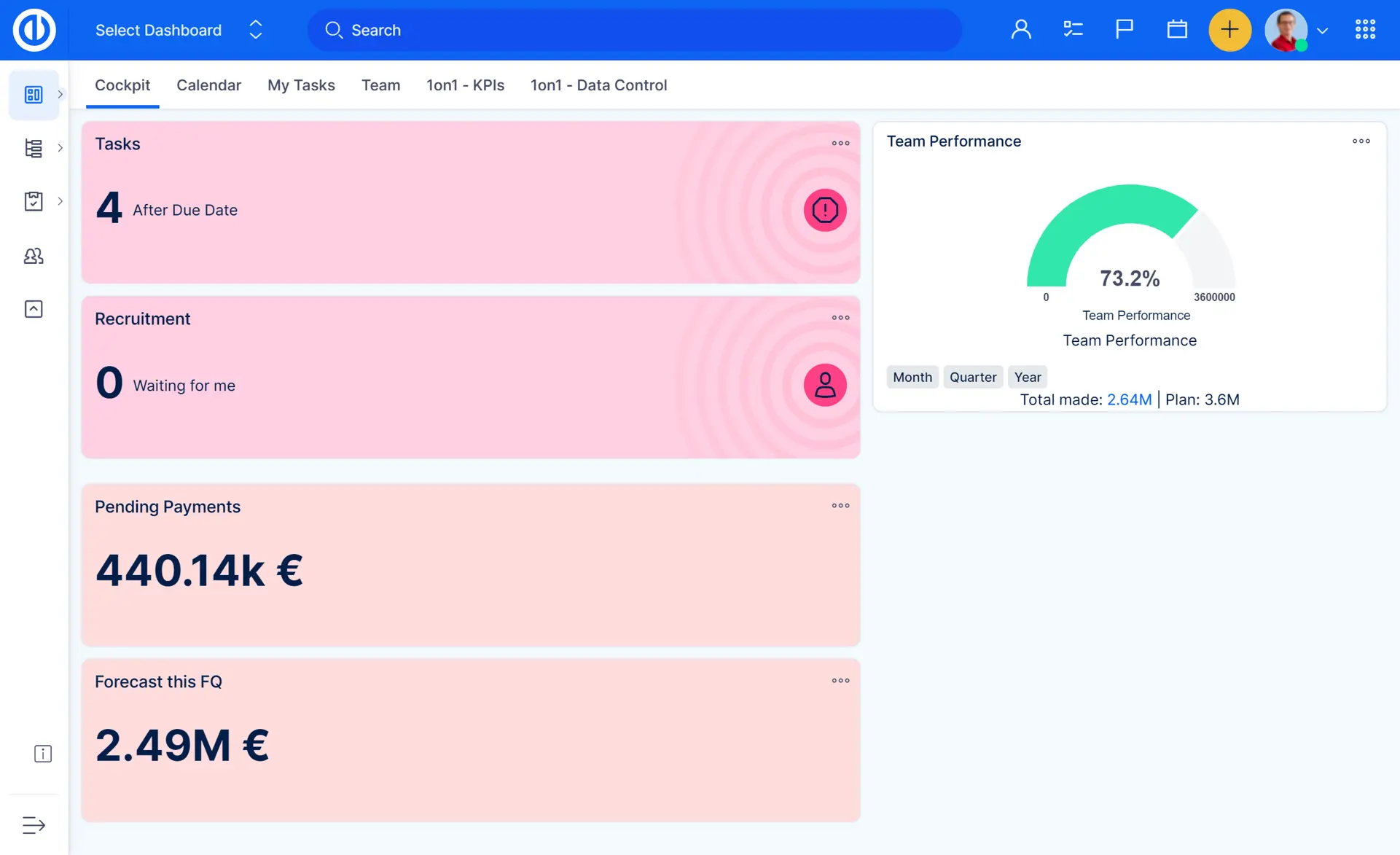Switch chart to Year period
This screenshot has width=1400, height=855.
pyautogui.click(x=1027, y=377)
